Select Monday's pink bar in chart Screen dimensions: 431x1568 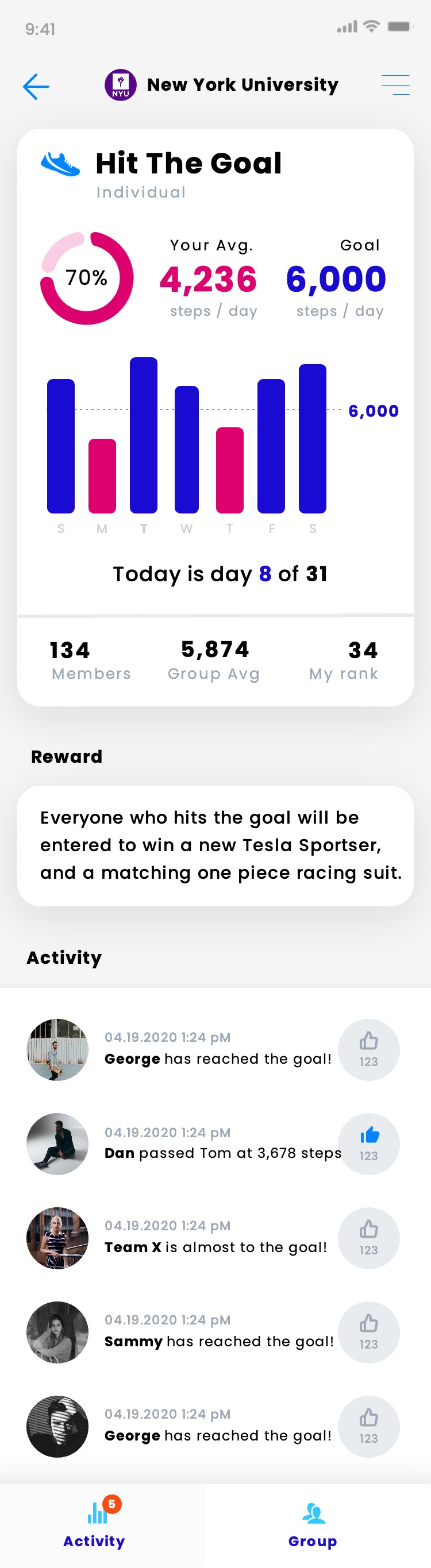coord(102,476)
